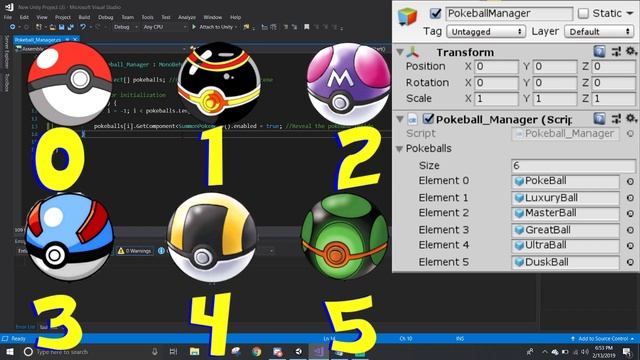This screenshot has width=640, height=360.
Task: Open the Pokeball_Manager script gear menu
Action: point(631,118)
